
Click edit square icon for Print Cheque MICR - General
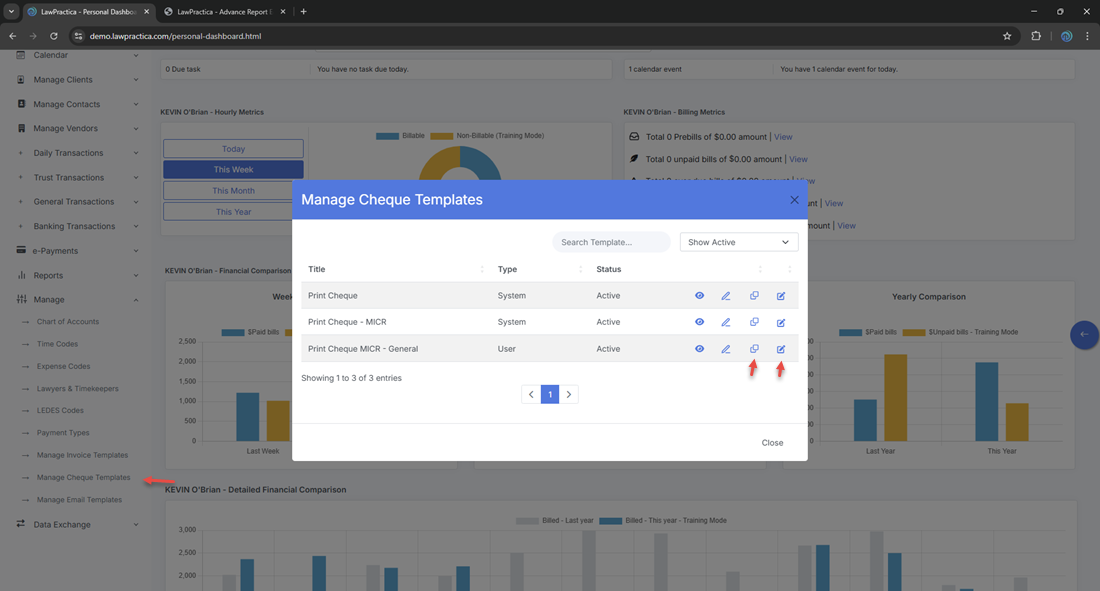tap(781, 349)
